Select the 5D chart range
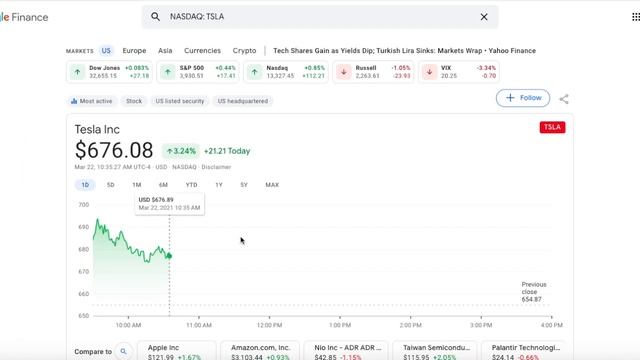 click(111, 185)
